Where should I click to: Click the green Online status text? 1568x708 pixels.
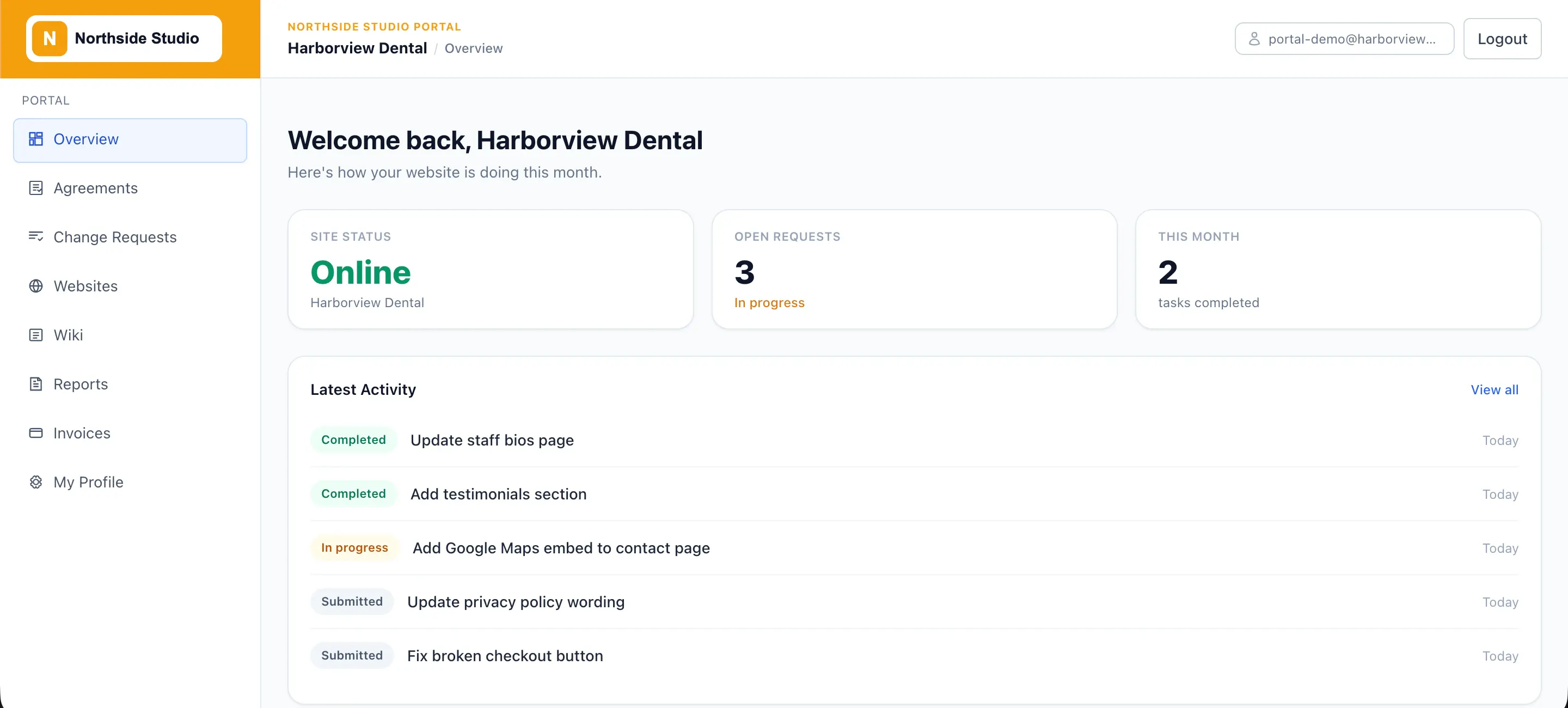tap(361, 272)
